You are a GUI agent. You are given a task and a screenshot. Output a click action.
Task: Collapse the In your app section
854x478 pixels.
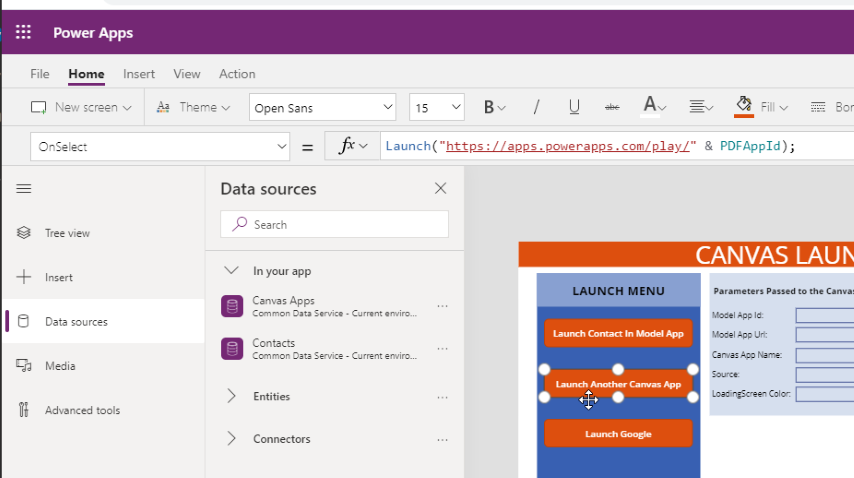tap(231, 271)
